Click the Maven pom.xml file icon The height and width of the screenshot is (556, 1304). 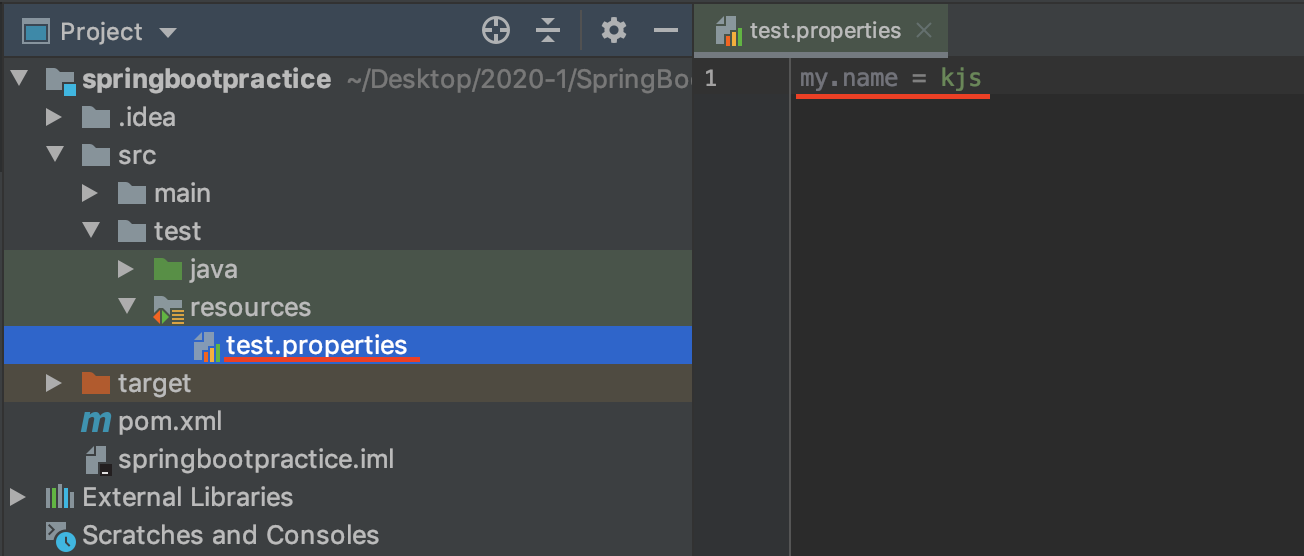pos(96,422)
